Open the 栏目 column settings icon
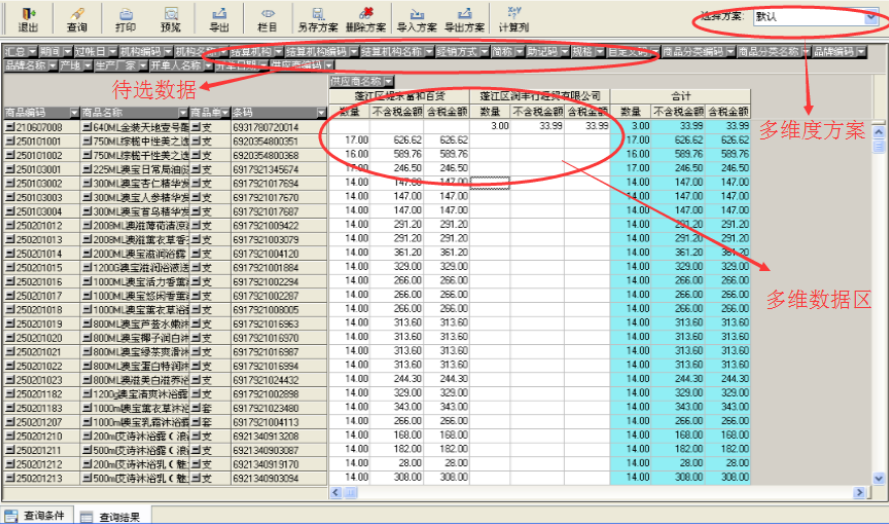 point(267,18)
